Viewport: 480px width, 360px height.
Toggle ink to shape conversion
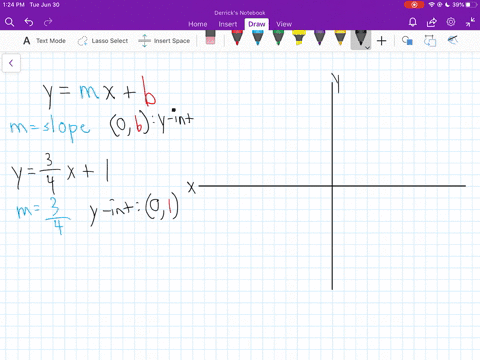(x=430, y=41)
